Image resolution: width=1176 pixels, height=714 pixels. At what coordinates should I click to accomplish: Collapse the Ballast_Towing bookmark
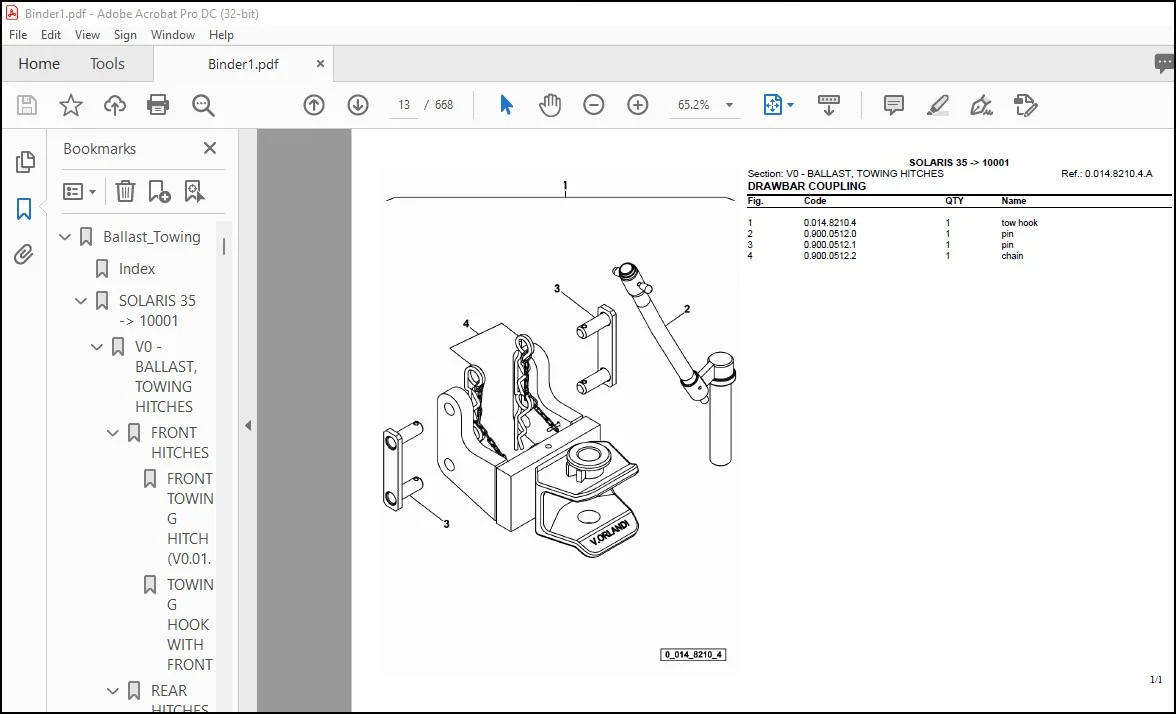[65, 237]
